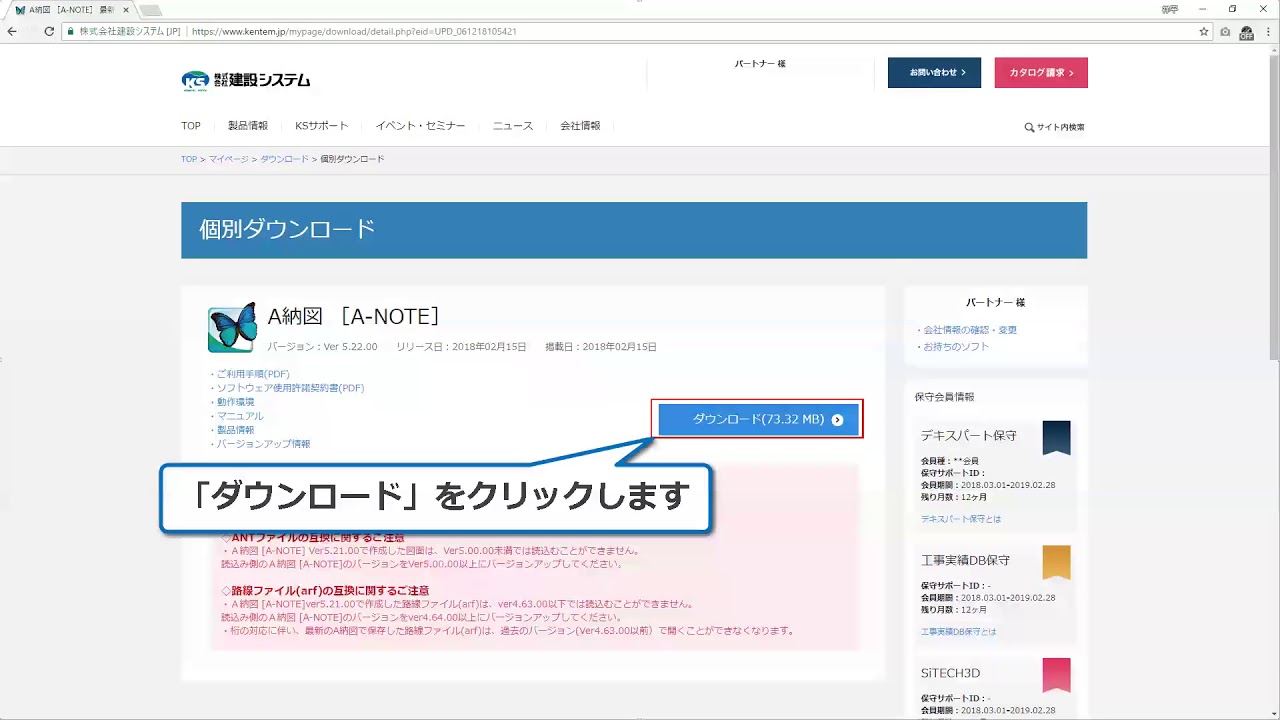Click the 保守会員情報 sidebar heading
The height and width of the screenshot is (720, 1280).
[x=944, y=397]
